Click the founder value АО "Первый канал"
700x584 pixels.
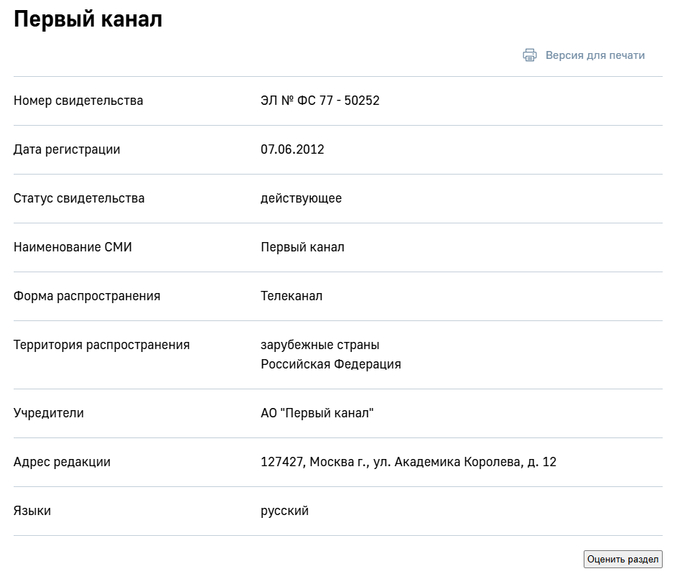pyautogui.click(x=317, y=413)
